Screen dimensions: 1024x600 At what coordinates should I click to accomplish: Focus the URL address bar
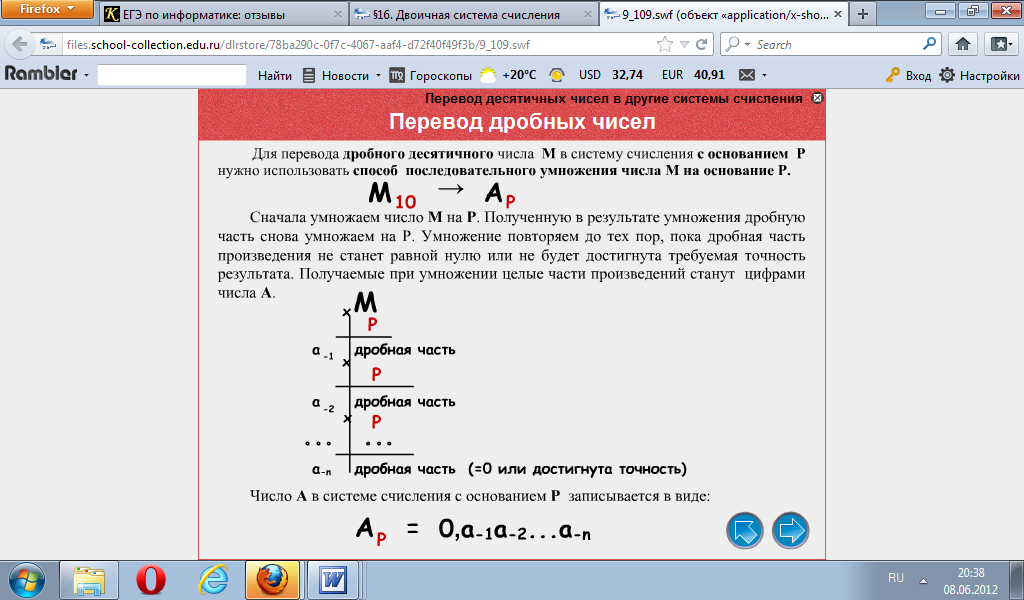[358, 44]
